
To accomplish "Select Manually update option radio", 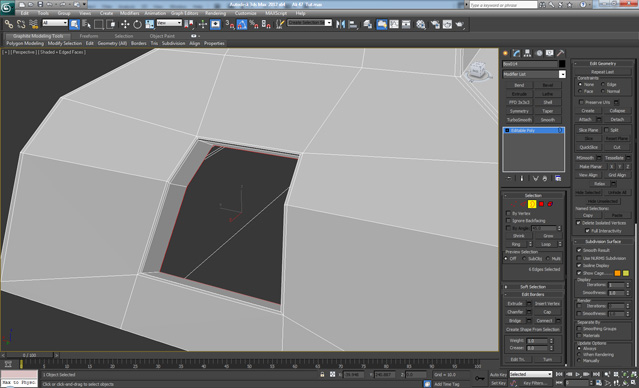I will pos(579,361).
